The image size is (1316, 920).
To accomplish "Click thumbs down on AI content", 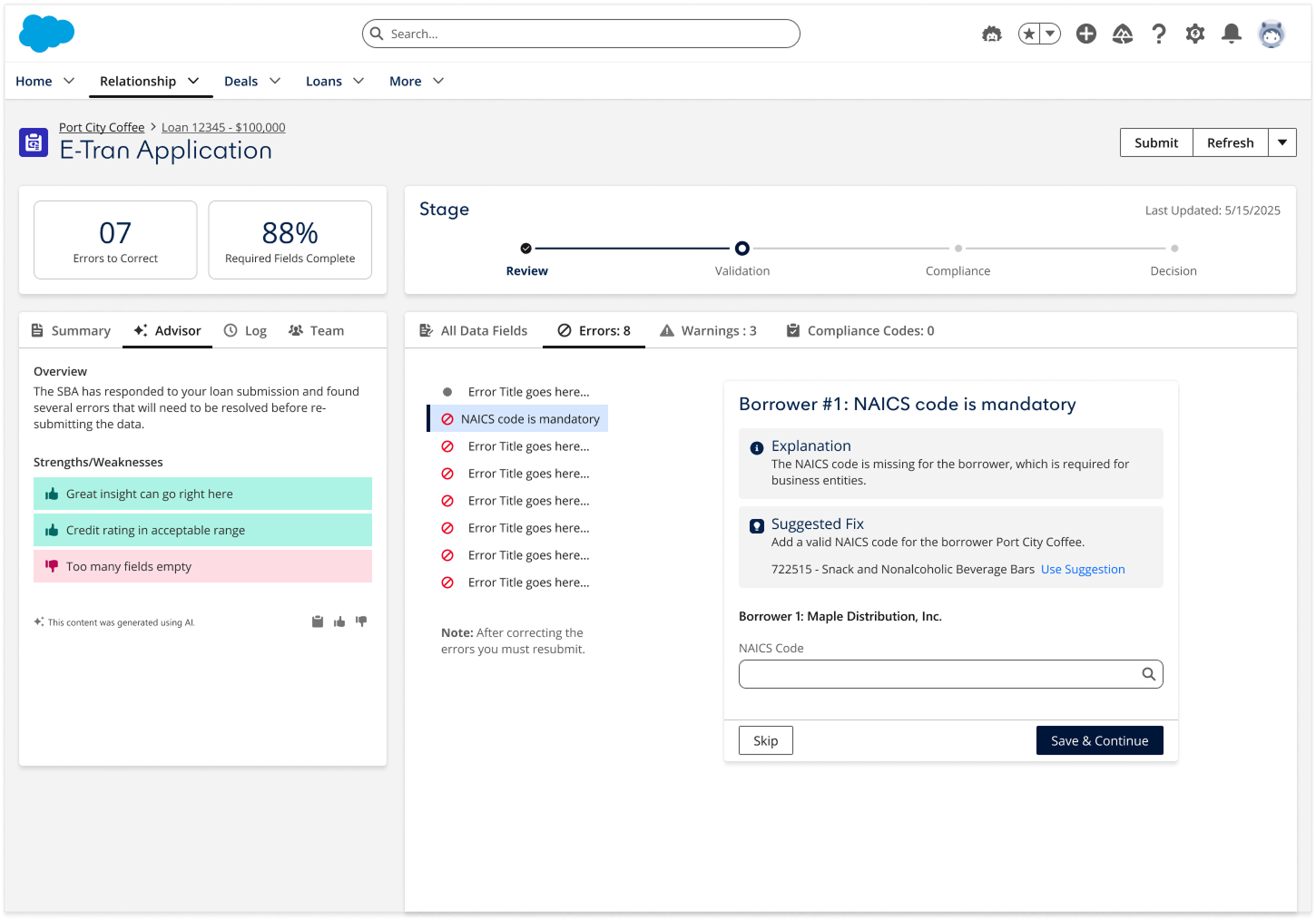I will coord(361,621).
